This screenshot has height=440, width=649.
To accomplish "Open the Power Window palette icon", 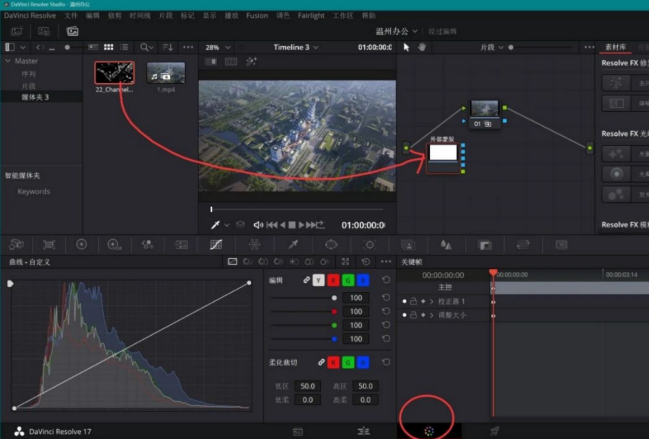I will tap(331, 244).
